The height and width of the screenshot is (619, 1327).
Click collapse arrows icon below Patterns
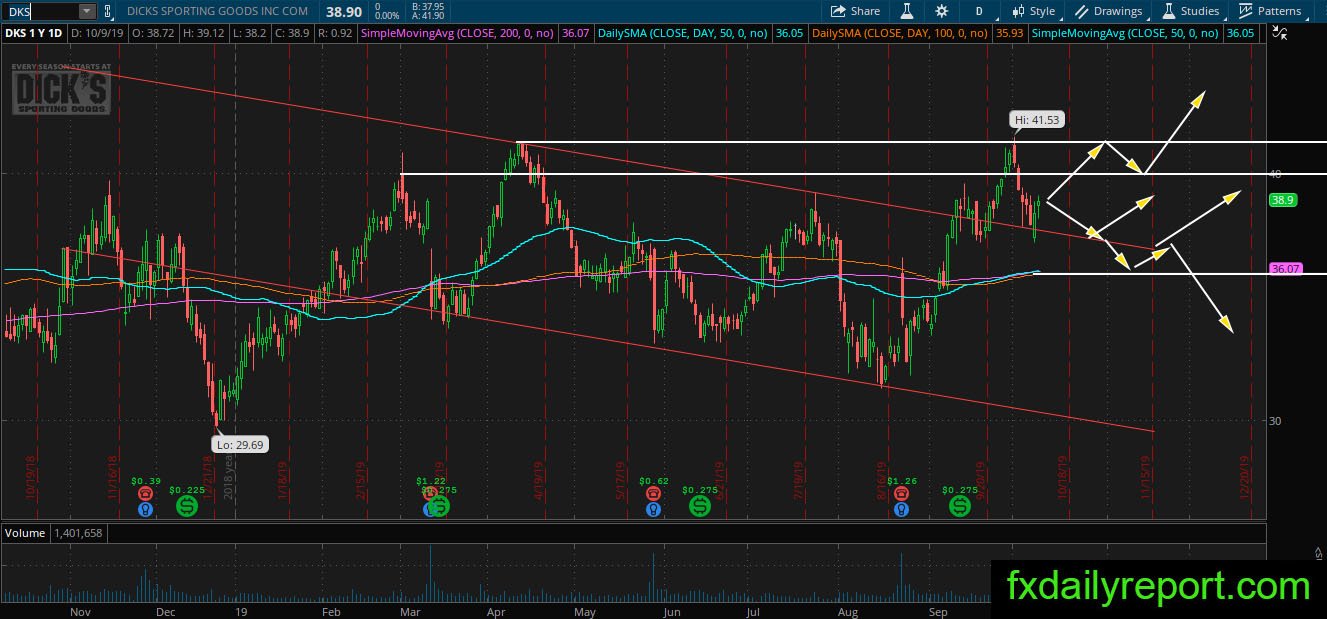tap(1281, 33)
